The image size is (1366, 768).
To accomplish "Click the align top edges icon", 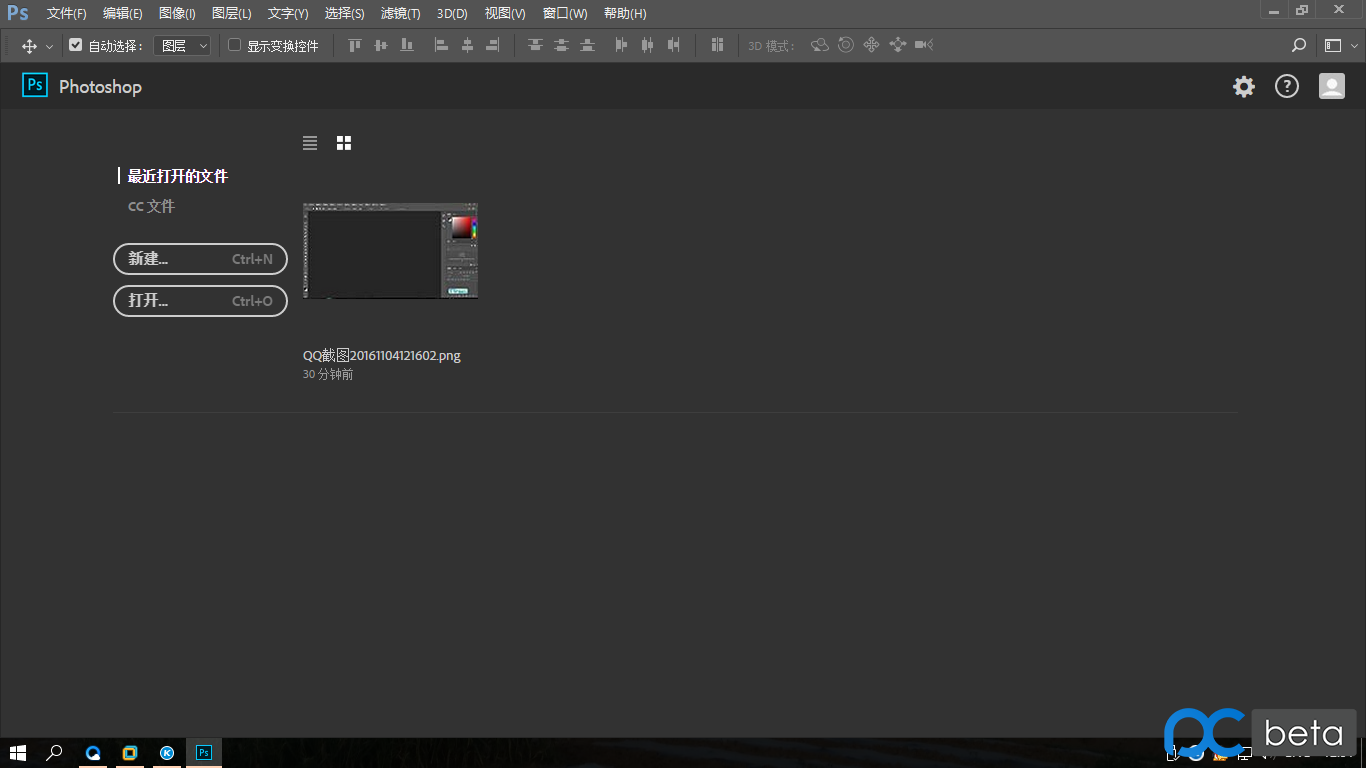I will (354, 45).
